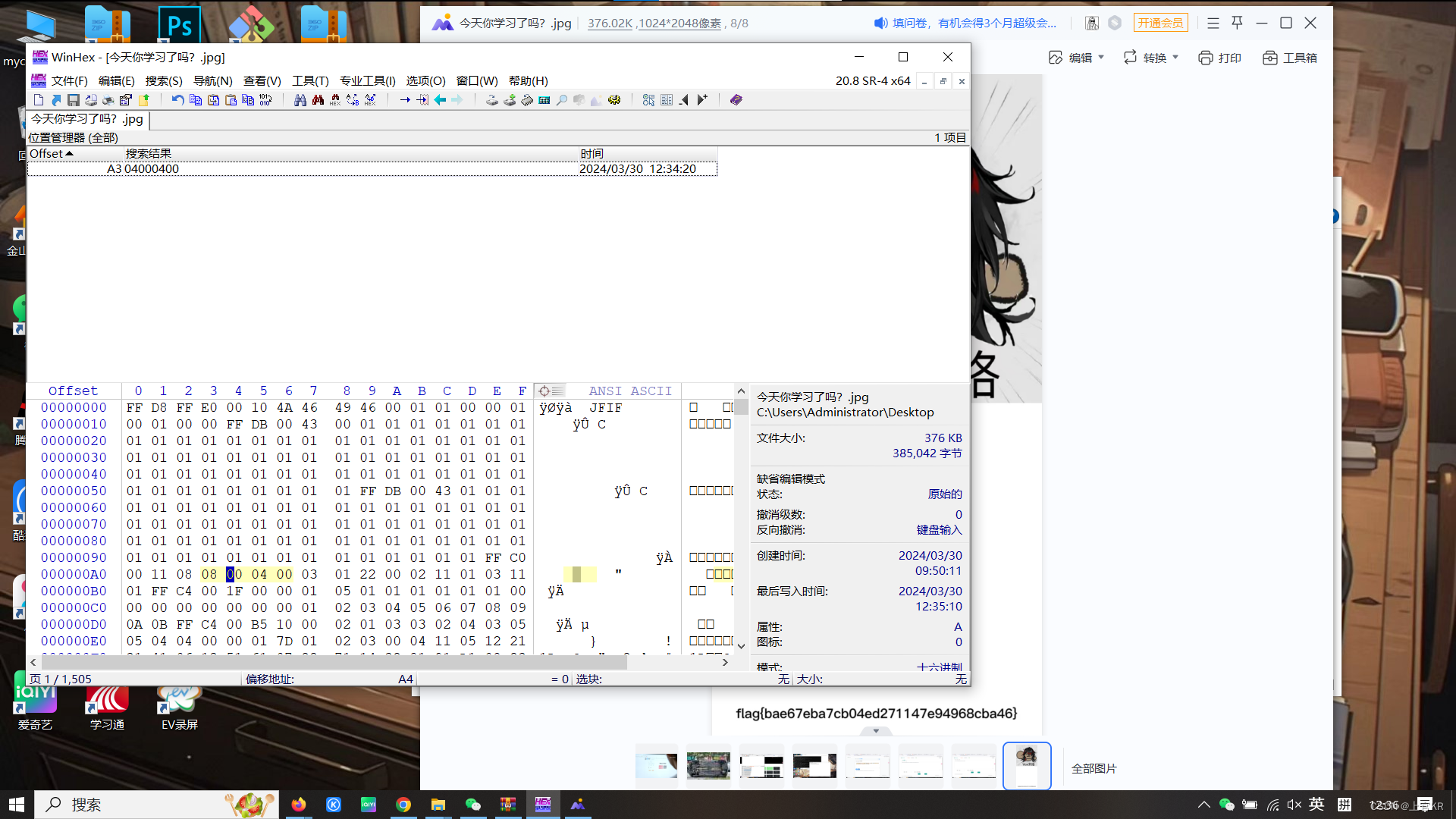
Task: Undo the last edit using the undo arrow
Action: [x=177, y=99]
